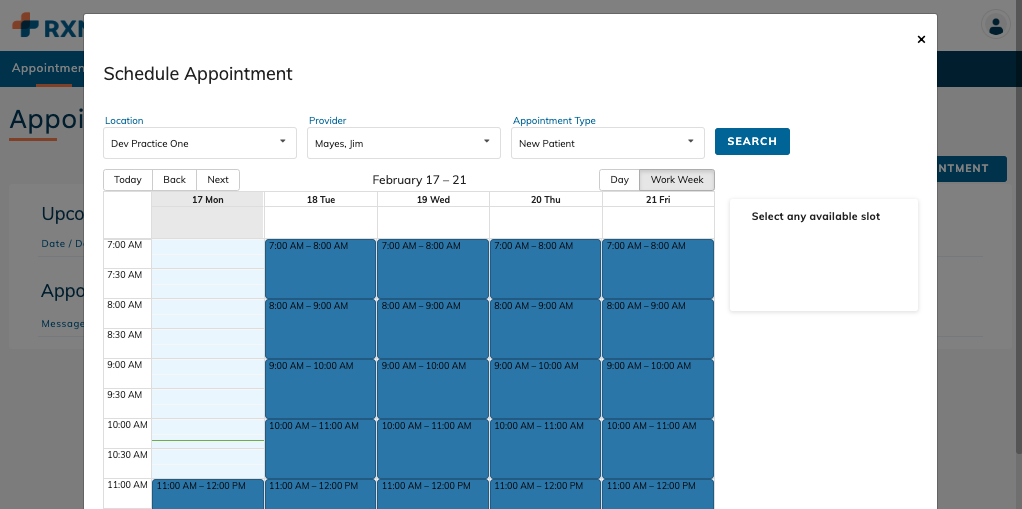
Task: Pick Tuesday 8:00 AM – 9:00 AM slot
Action: click(321, 329)
